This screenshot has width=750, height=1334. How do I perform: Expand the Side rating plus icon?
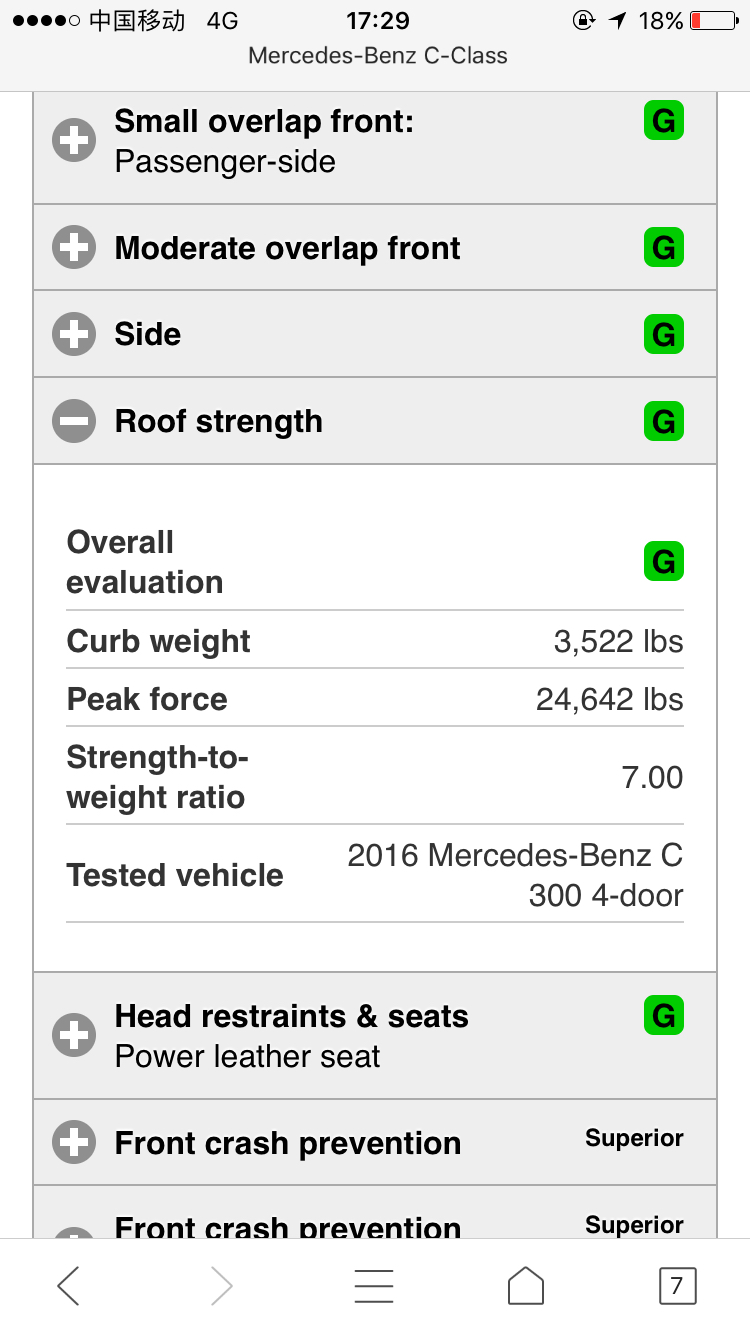coord(74,334)
